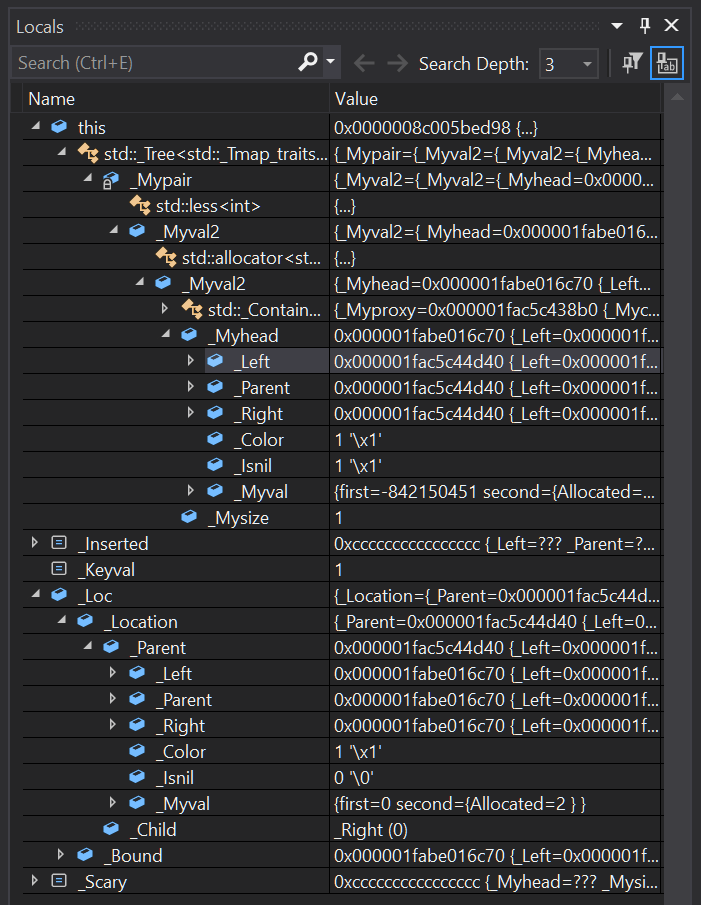Viewport: 701px width, 905px height.
Task: Click the _Mysize value 1
Action: pyautogui.click(x=339, y=518)
